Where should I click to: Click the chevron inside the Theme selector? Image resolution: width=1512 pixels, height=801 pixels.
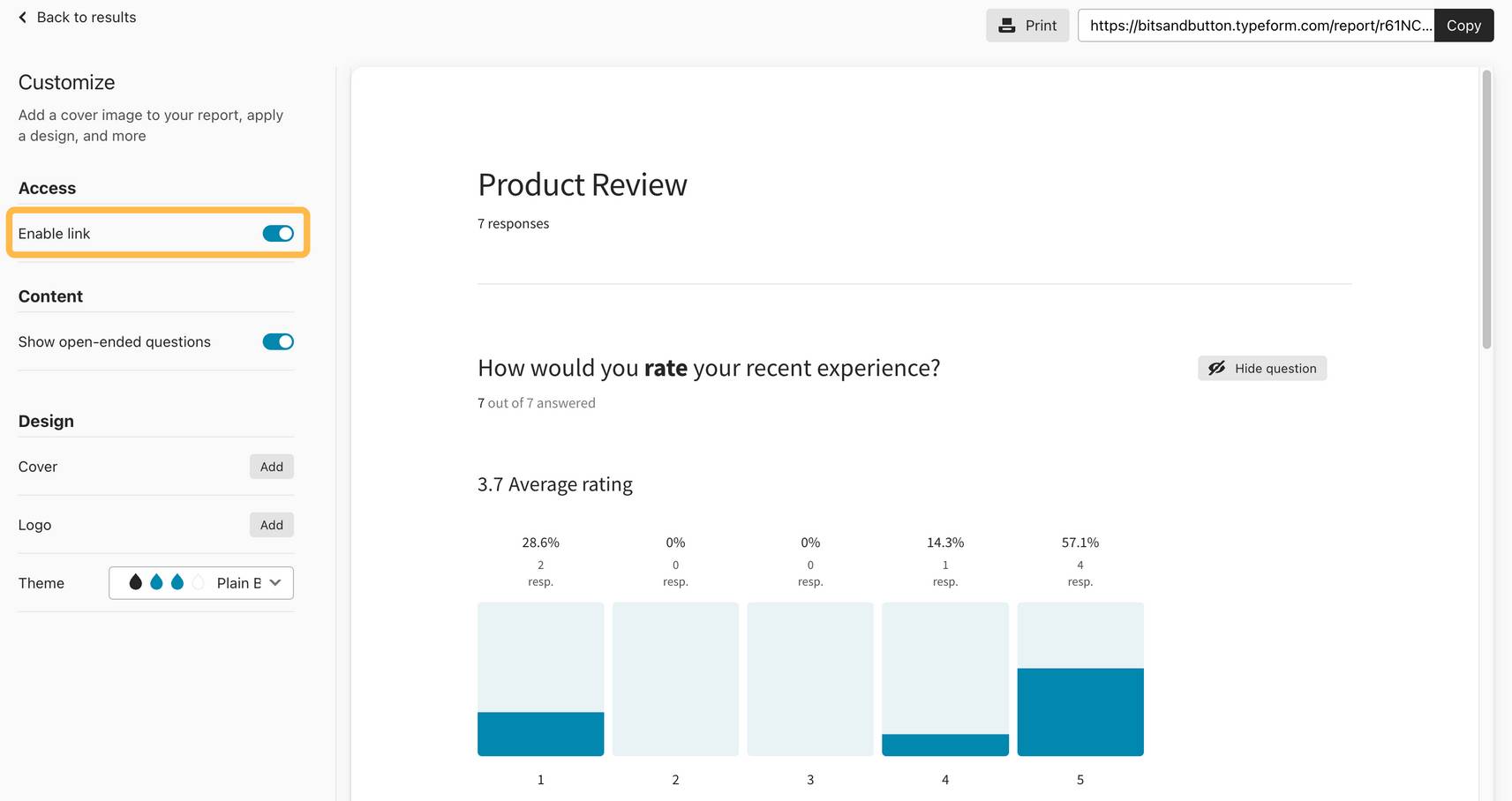[275, 582]
